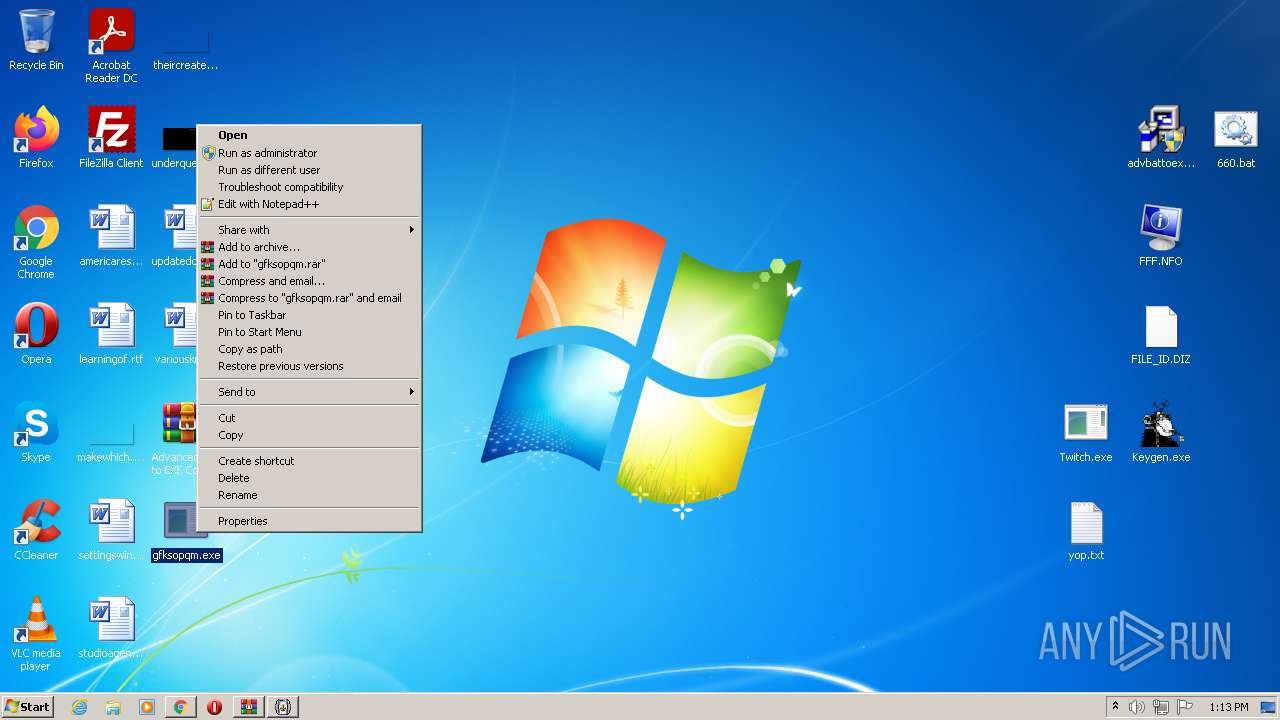
Task: Select the FILE_ID.DIZ file icon
Action: [x=1161, y=333]
